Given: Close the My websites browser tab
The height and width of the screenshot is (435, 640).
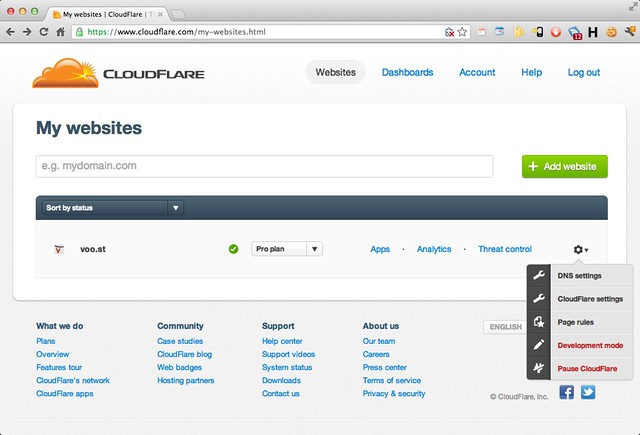Looking at the screenshot, I should 160,14.
